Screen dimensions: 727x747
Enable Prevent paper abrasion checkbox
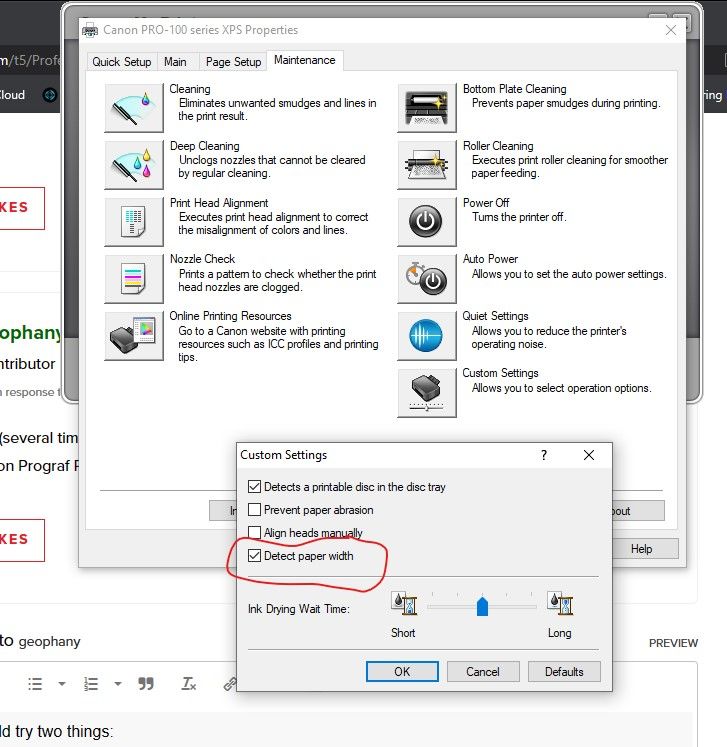point(254,510)
